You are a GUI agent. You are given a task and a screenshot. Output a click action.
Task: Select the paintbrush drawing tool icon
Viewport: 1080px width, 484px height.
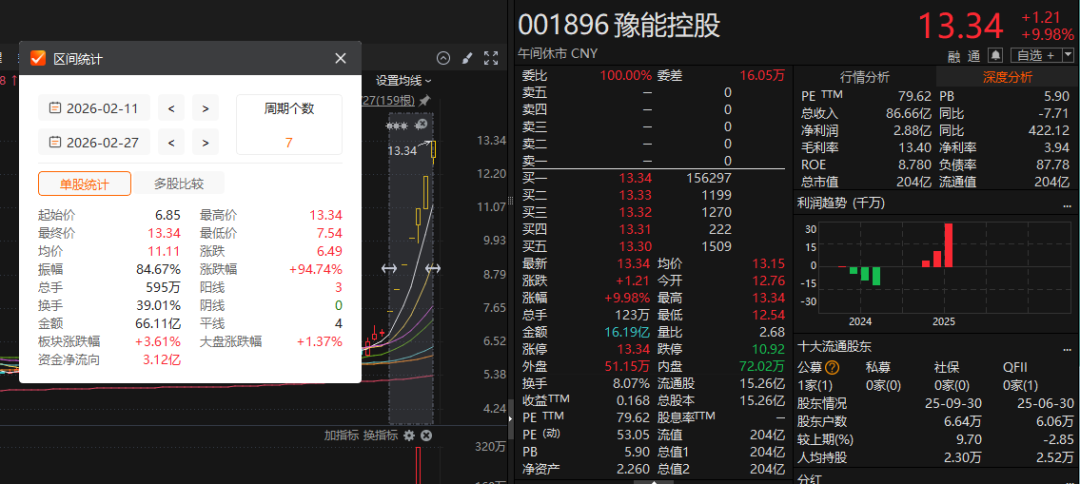pos(467,59)
